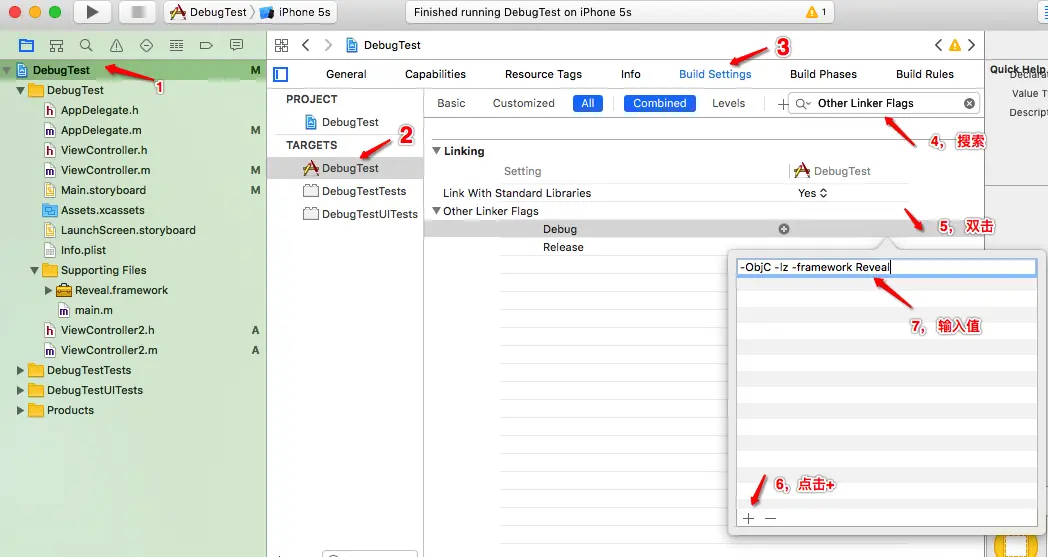Open the Report navigator speech icon
Screen dimensions: 1048x557
tap(237, 45)
